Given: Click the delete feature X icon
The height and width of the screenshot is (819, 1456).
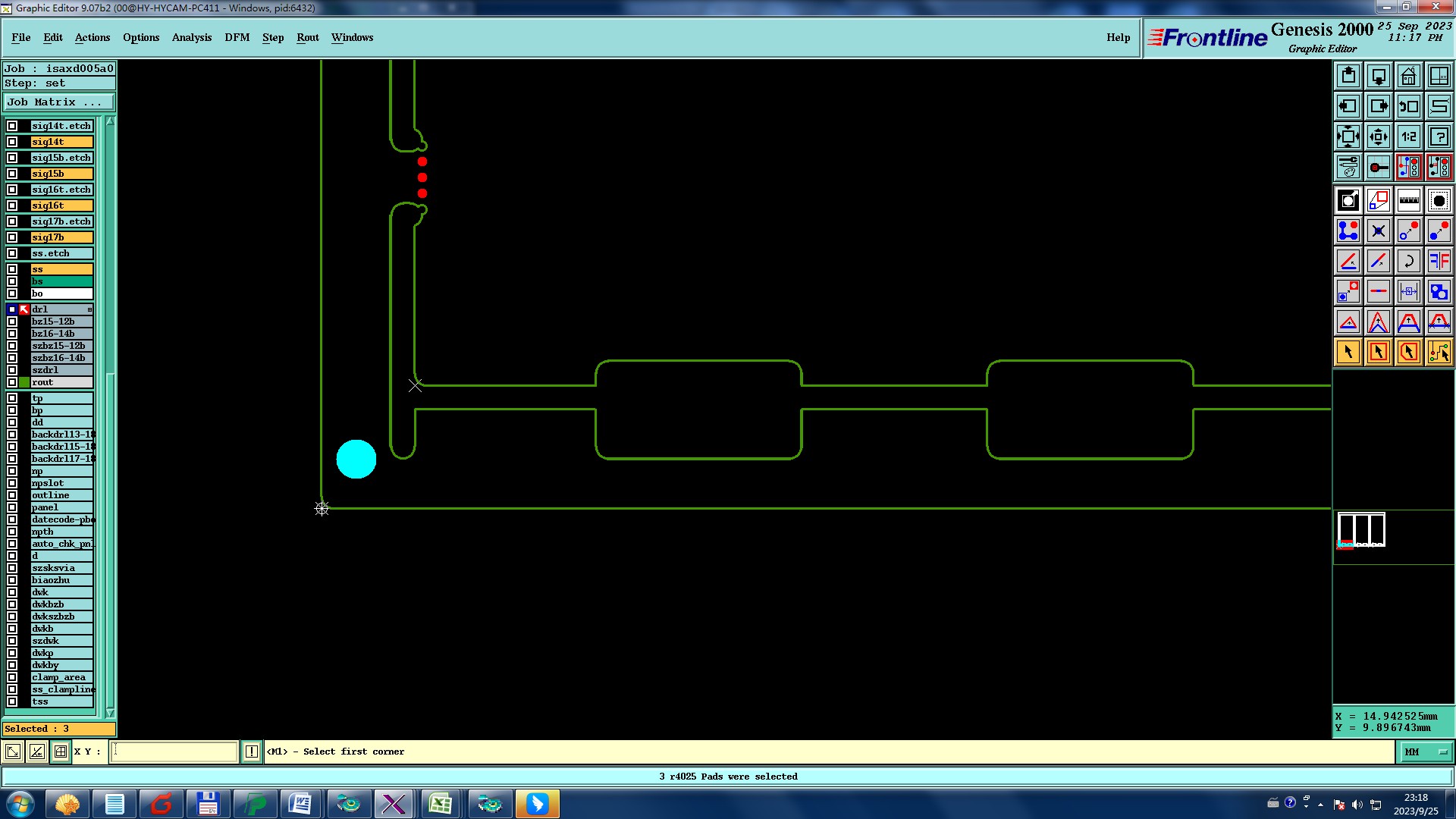Looking at the screenshot, I should click(x=1378, y=231).
